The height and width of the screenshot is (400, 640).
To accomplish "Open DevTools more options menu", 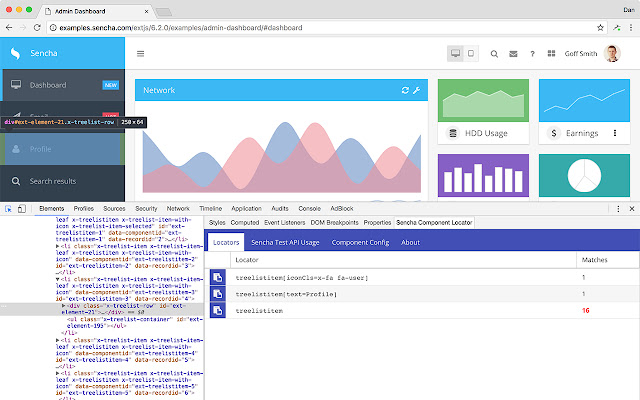I will point(618,209).
